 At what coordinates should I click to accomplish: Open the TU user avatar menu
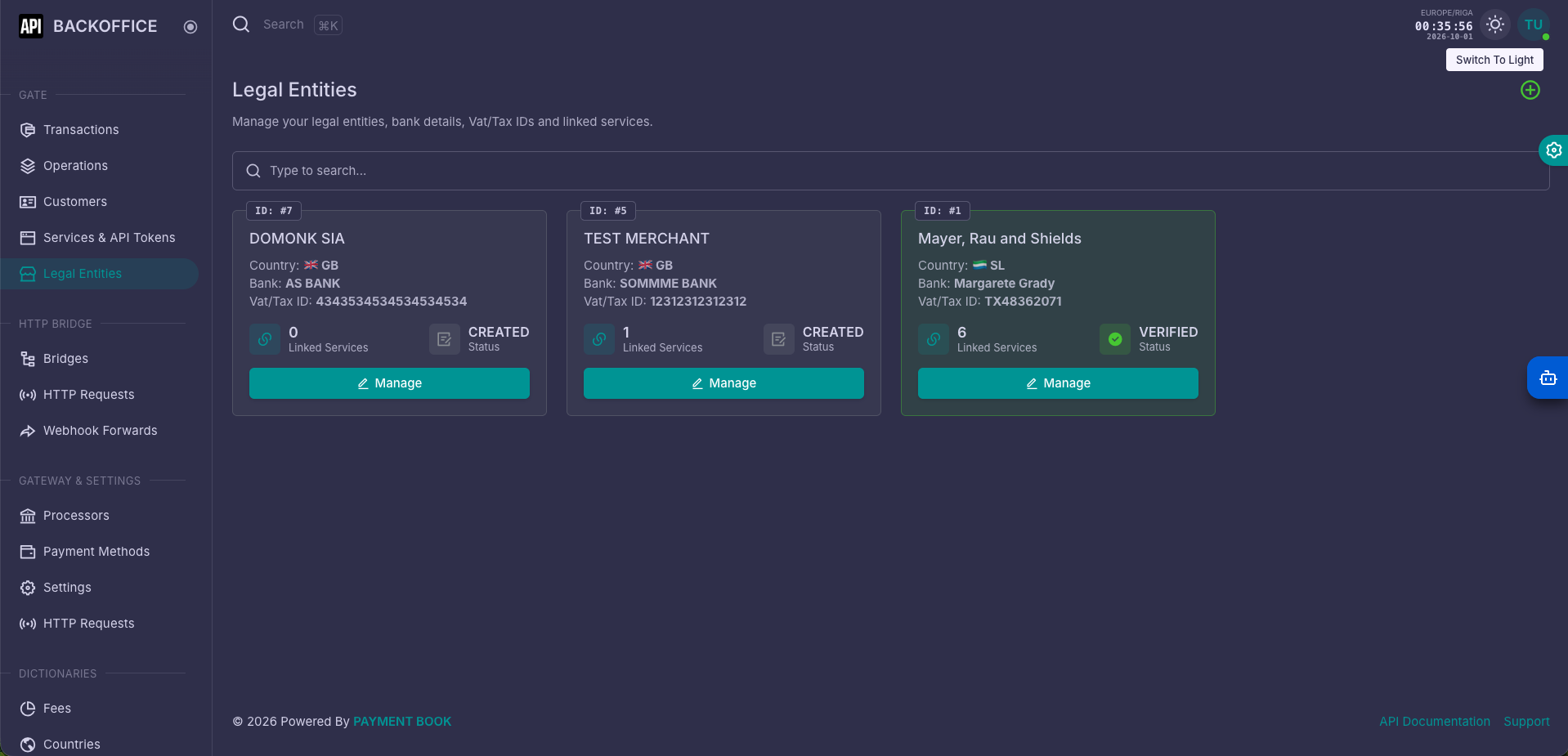point(1534,25)
